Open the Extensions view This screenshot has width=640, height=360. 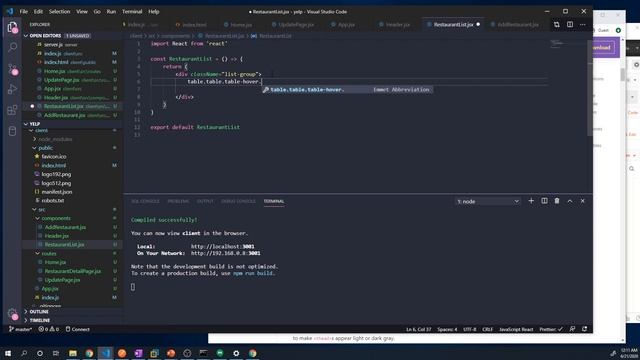click(x=12, y=110)
